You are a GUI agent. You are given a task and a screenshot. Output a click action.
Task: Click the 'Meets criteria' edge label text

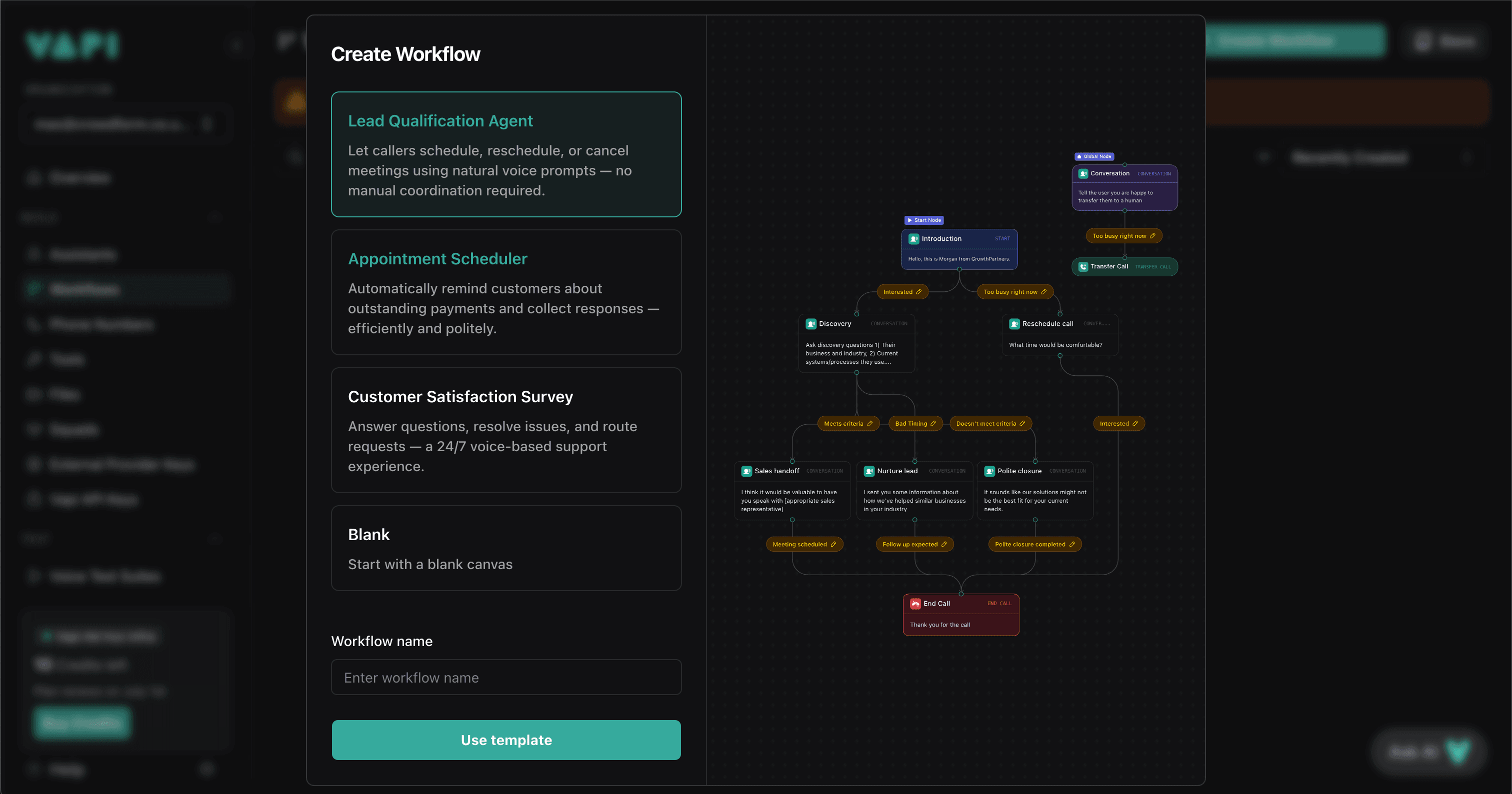point(843,423)
